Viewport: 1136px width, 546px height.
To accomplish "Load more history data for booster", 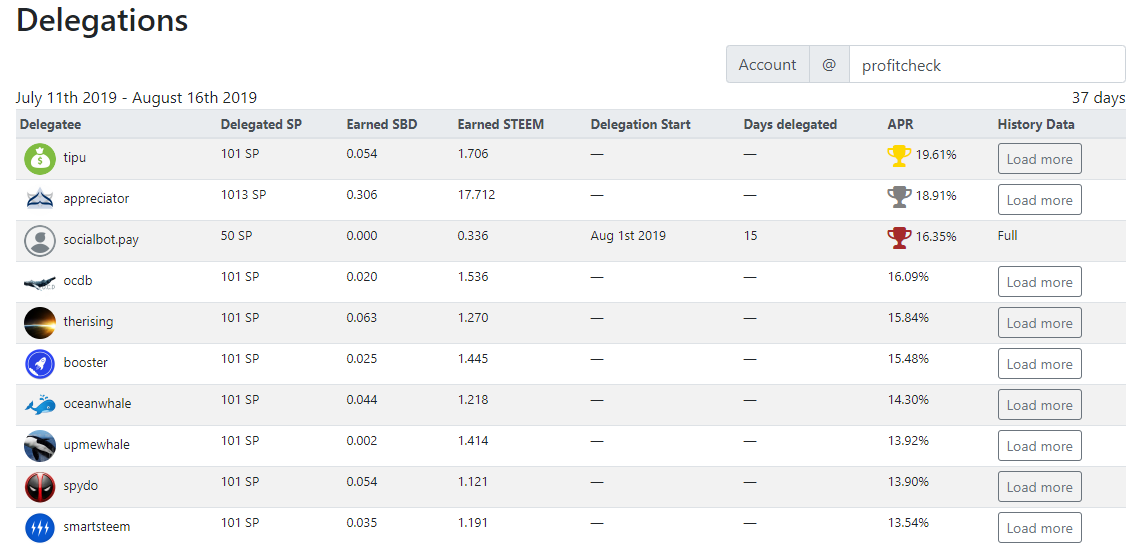I will pos(1040,364).
